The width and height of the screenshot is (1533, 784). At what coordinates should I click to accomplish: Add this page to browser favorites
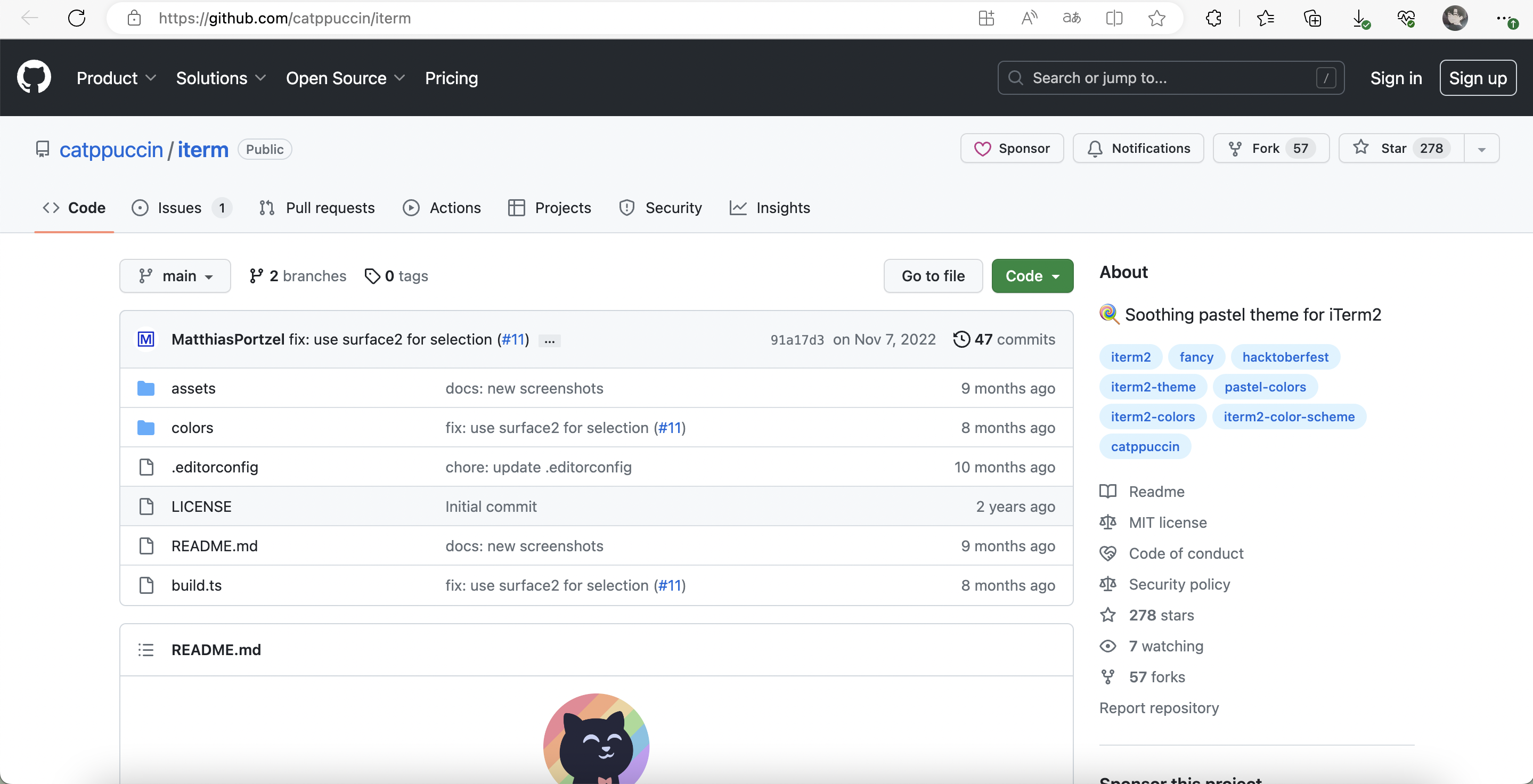1157,18
